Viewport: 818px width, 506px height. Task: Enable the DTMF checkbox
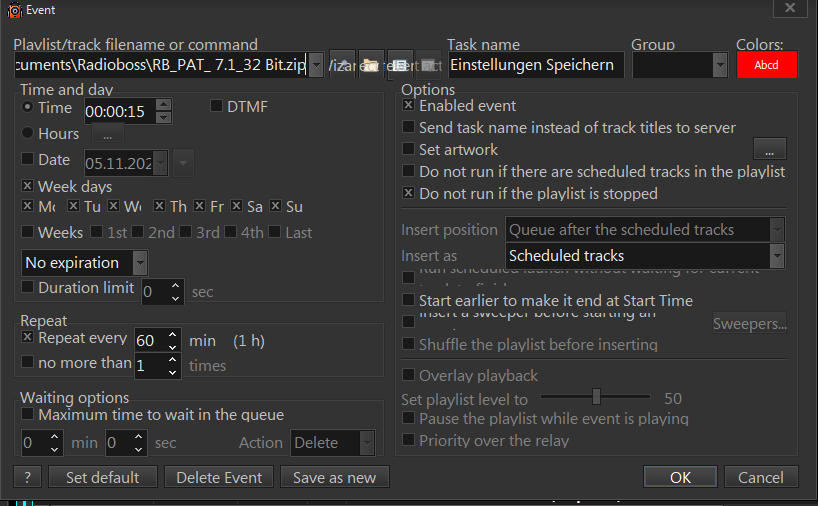[x=217, y=107]
